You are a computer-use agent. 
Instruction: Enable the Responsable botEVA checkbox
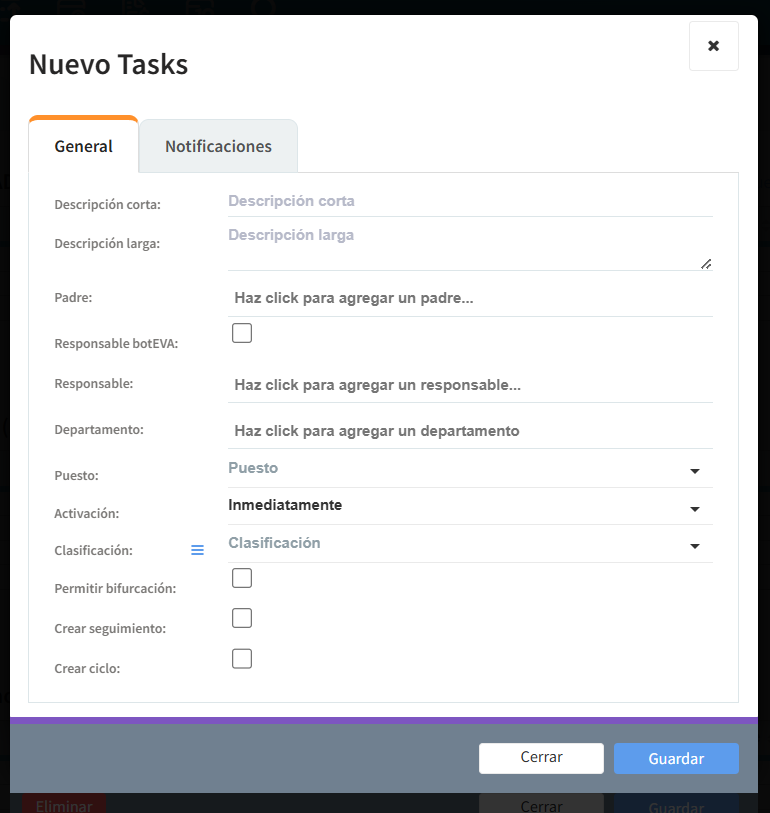242,333
